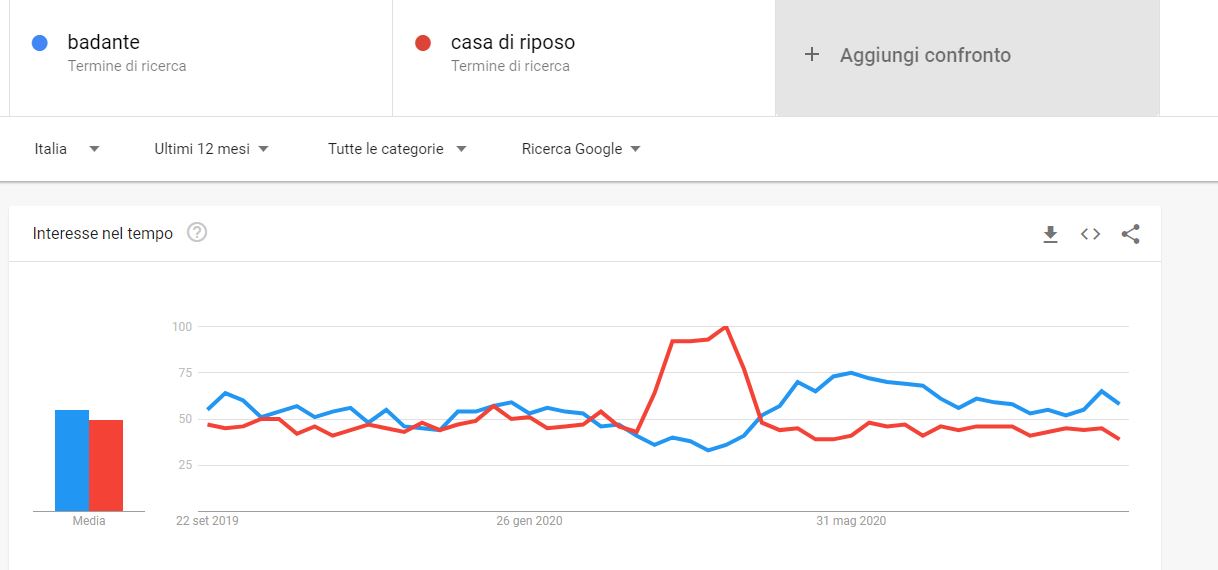Screen dimensions: 1218x570
Task: Open help for Interesse nel tempo
Action: click(197, 233)
